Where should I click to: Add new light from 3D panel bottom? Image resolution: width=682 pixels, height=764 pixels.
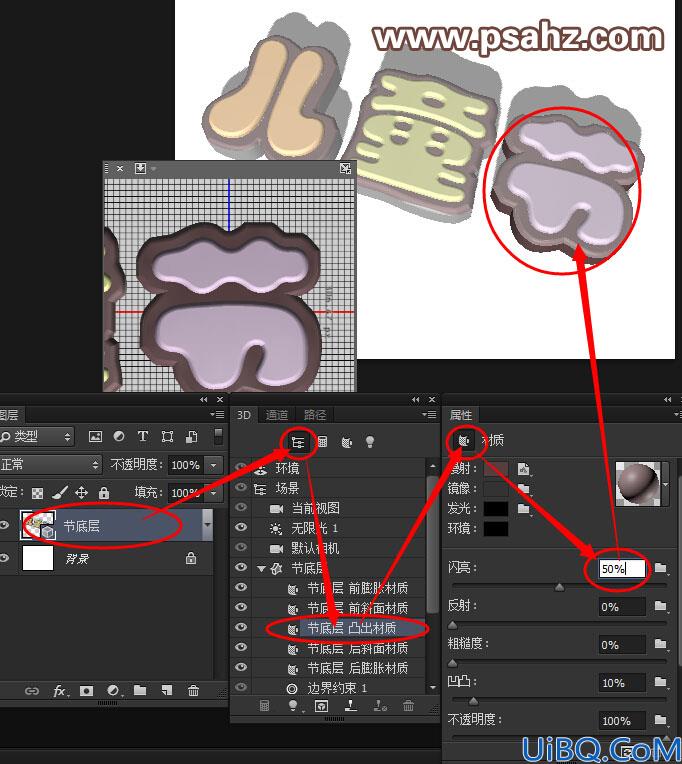click(x=294, y=706)
